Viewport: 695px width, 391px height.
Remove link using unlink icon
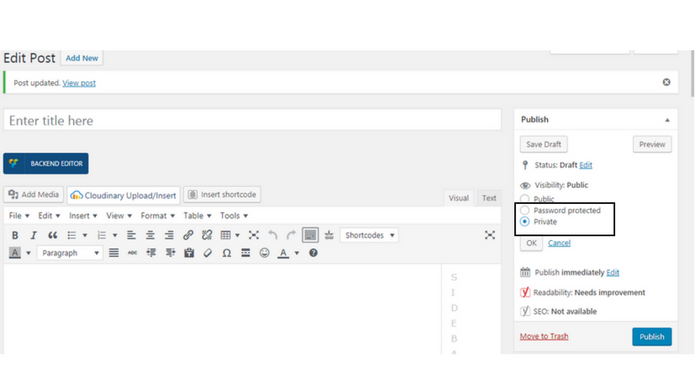(207, 235)
